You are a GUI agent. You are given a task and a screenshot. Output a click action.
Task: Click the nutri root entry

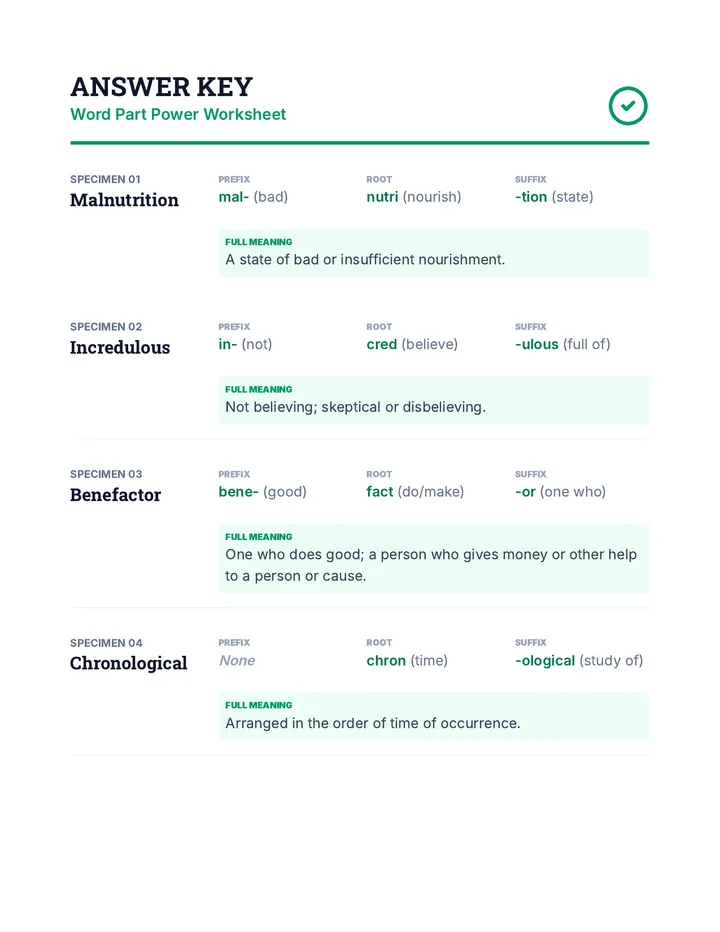point(414,197)
